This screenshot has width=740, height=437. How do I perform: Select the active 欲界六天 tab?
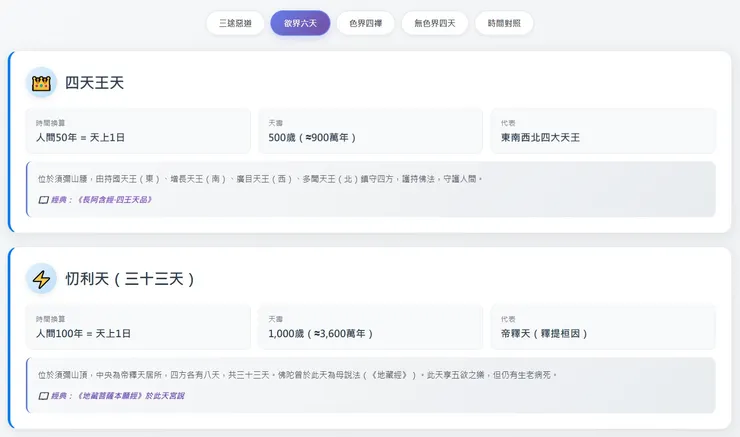click(x=300, y=23)
